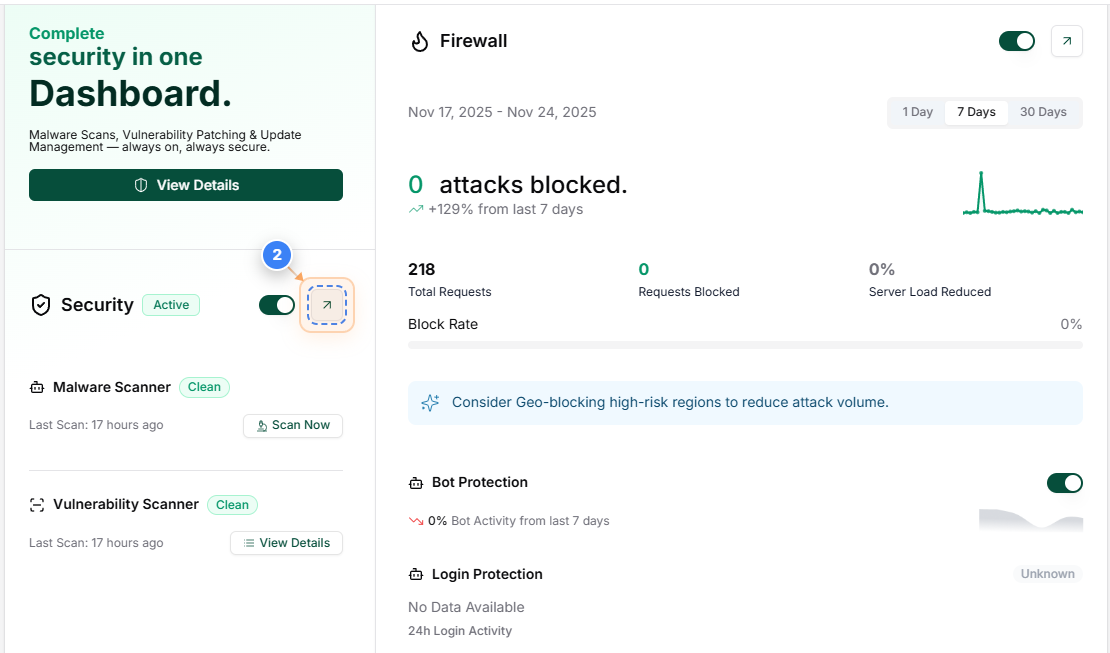Click the 0 attacks blocked headline
The image size is (1110, 653).
pos(517,185)
